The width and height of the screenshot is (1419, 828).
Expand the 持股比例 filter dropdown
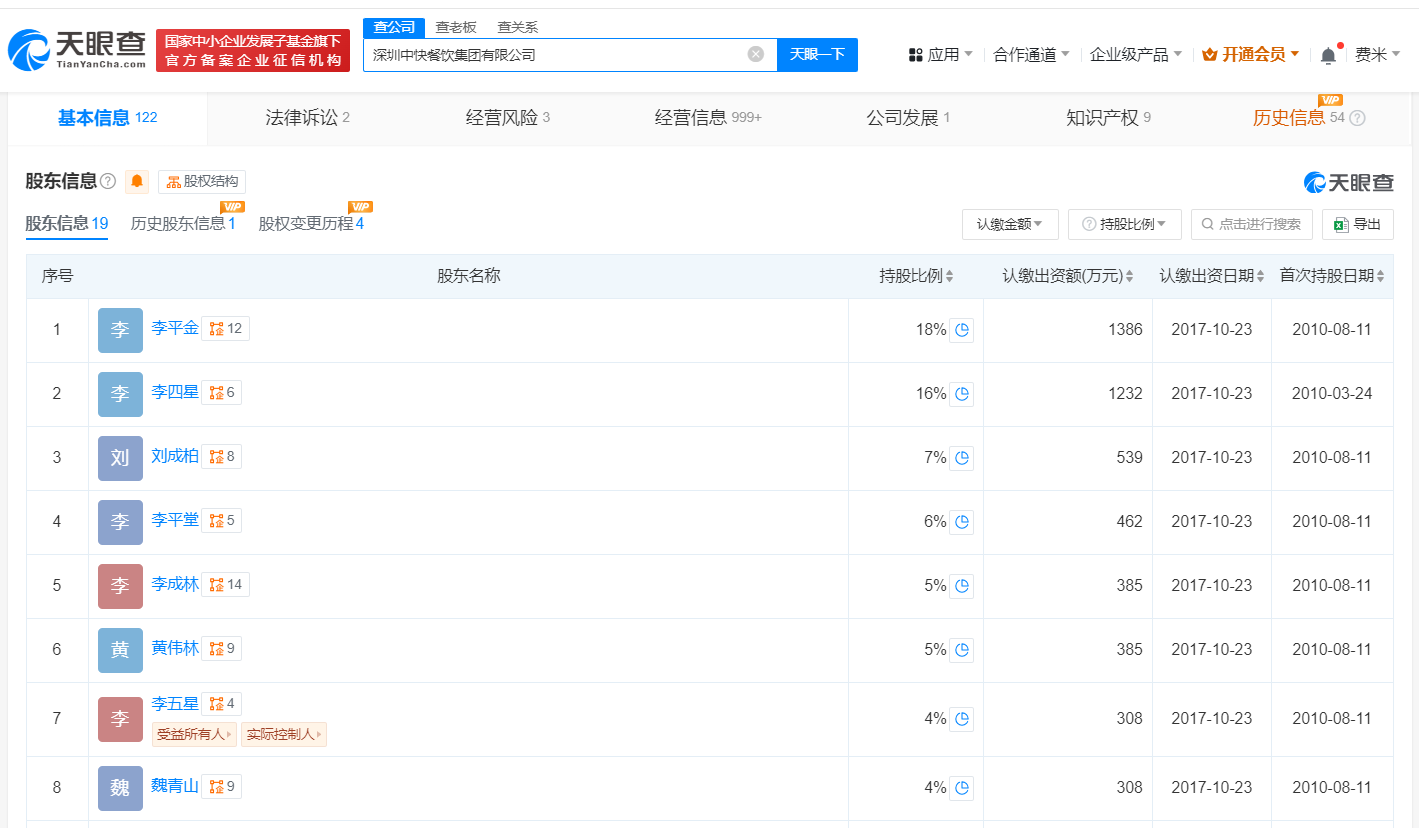click(1124, 224)
